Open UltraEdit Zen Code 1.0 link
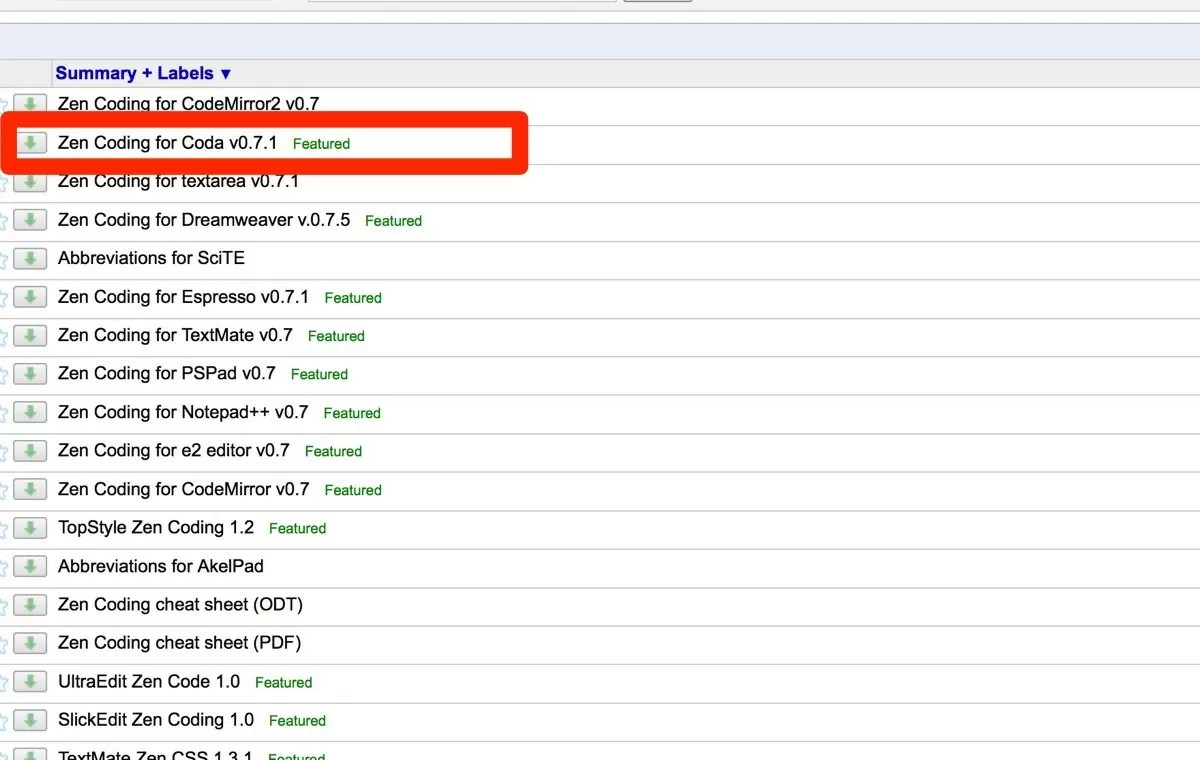1200x760 pixels. click(149, 681)
